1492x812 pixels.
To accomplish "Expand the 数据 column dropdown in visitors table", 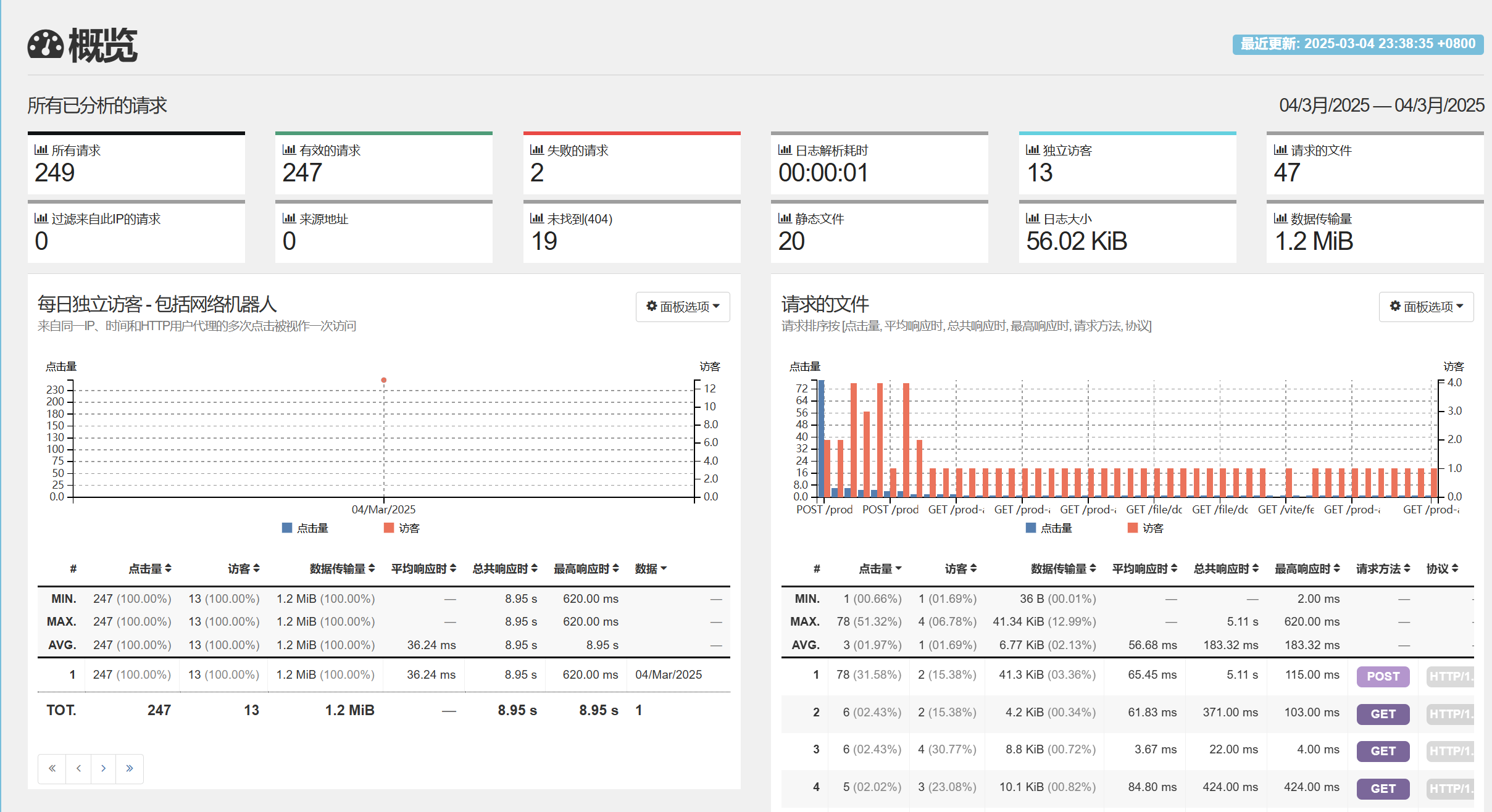I will click(651, 568).
